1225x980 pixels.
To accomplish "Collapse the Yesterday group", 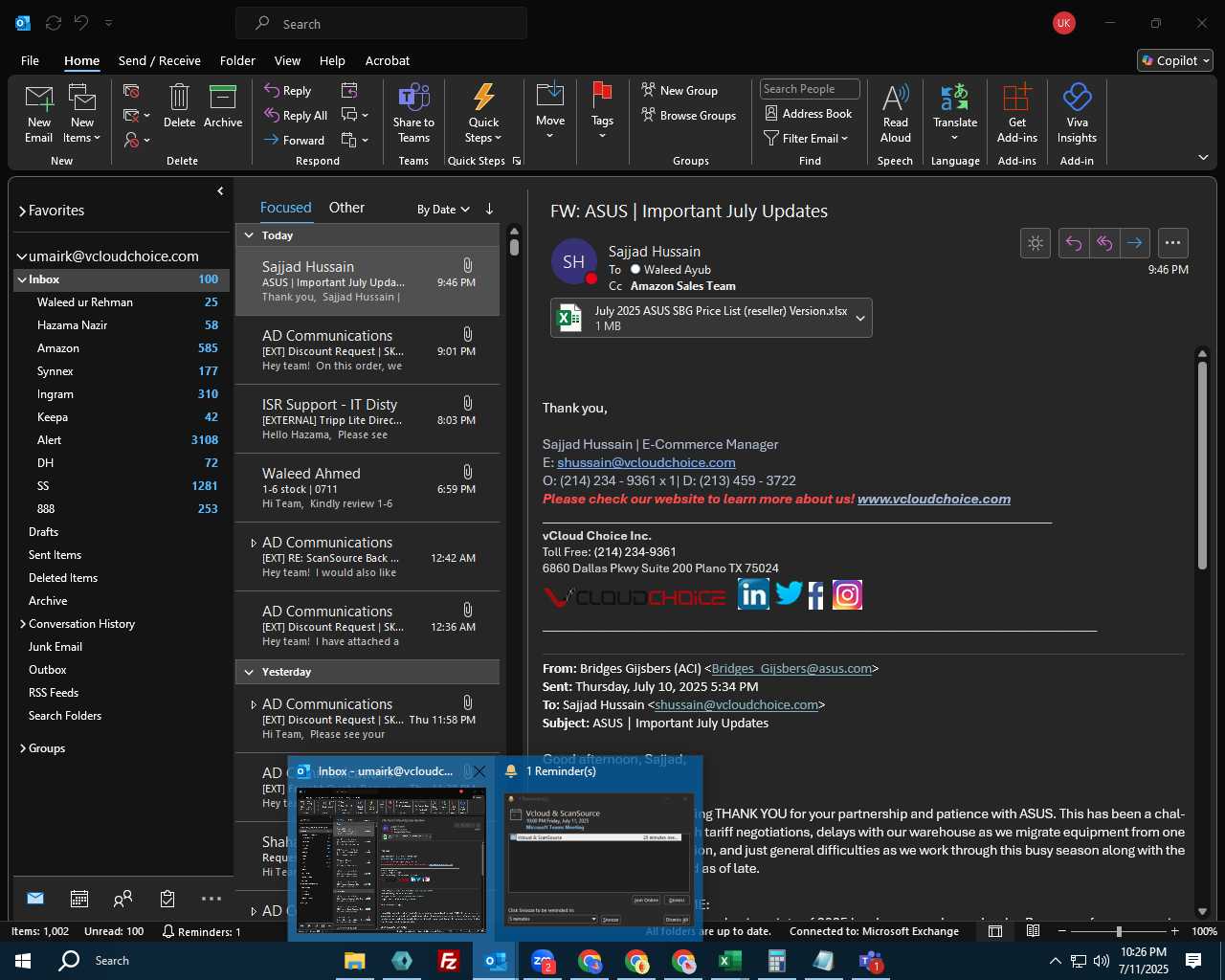I will coord(249,672).
